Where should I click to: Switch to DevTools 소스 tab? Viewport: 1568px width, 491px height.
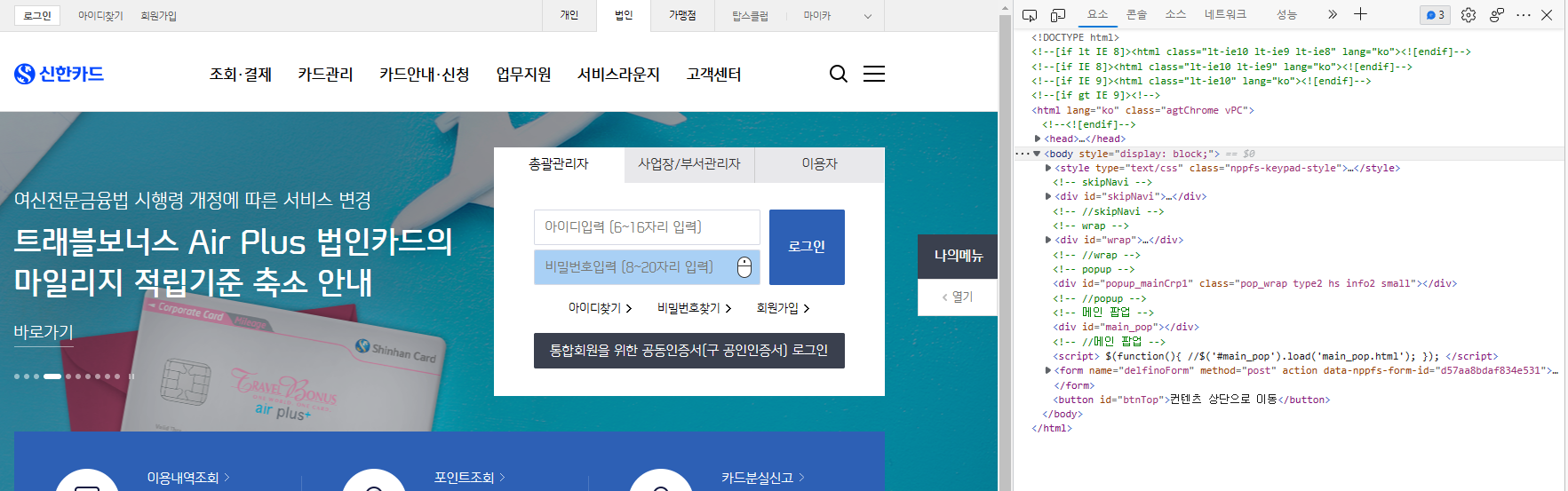1175,14
